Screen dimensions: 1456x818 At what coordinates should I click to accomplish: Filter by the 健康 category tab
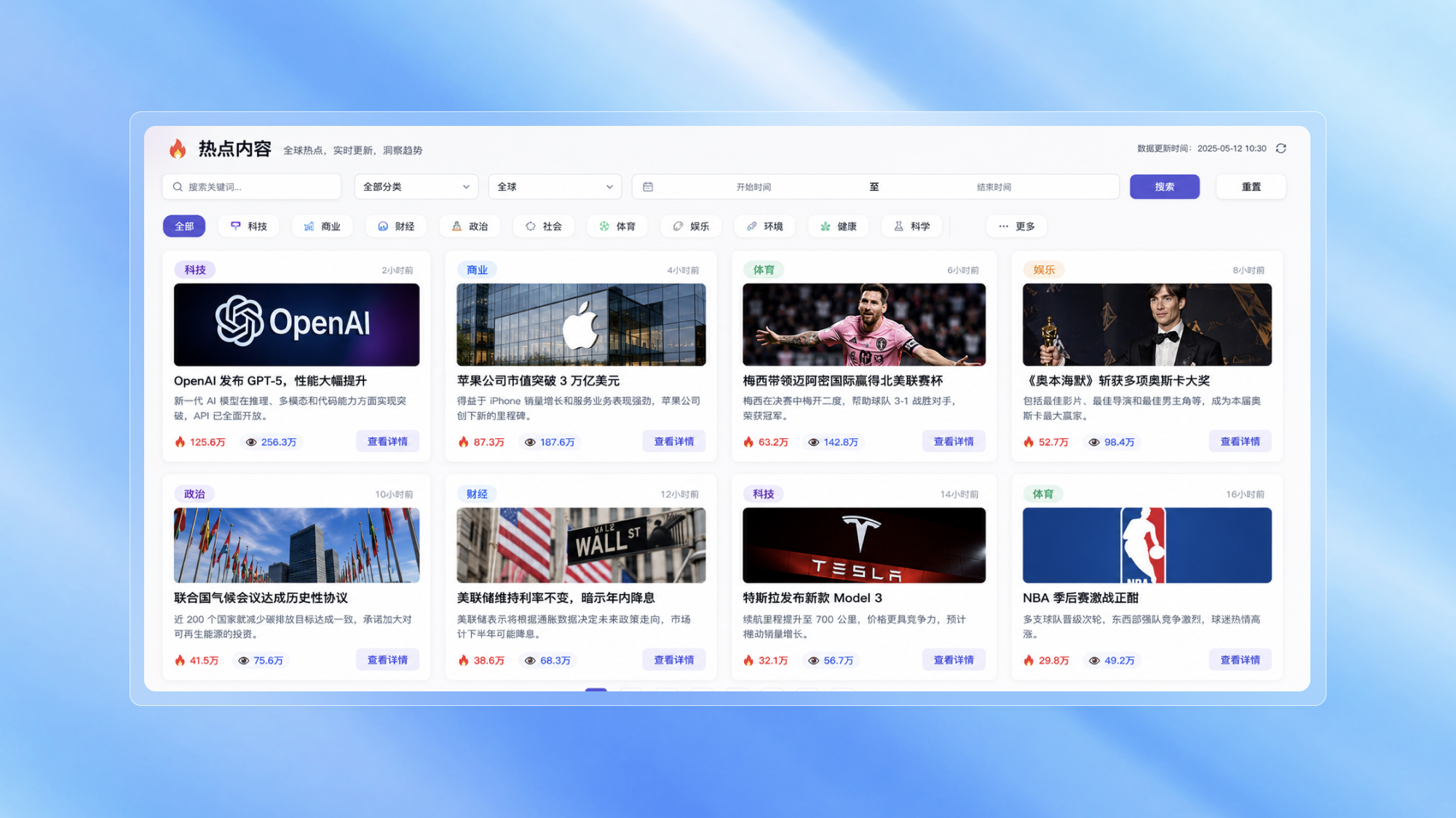point(838,226)
